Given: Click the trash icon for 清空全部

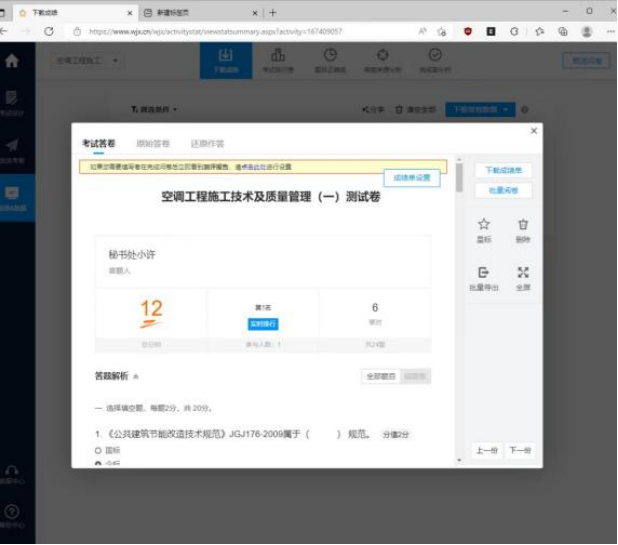Looking at the screenshot, I should (399, 110).
